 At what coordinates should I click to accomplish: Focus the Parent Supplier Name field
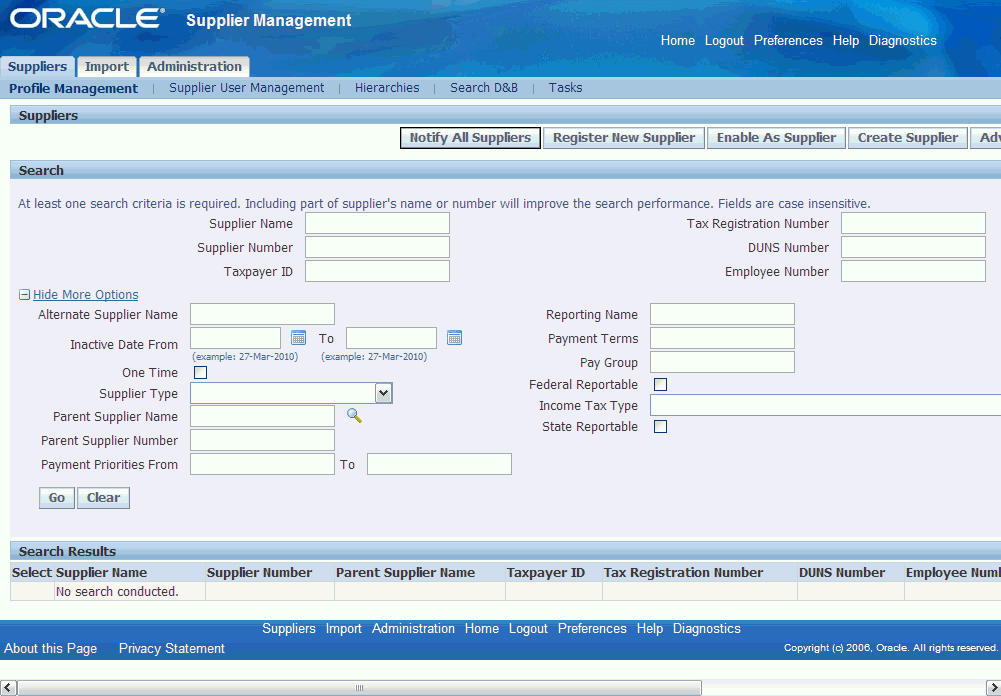click(262, 416)
